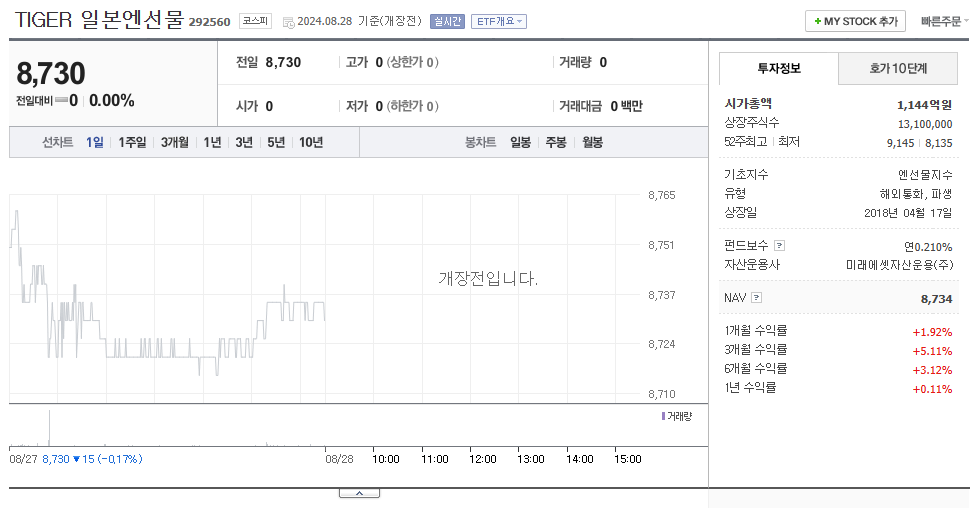Show the 일봉 daily candle chart

coord(520,142)
